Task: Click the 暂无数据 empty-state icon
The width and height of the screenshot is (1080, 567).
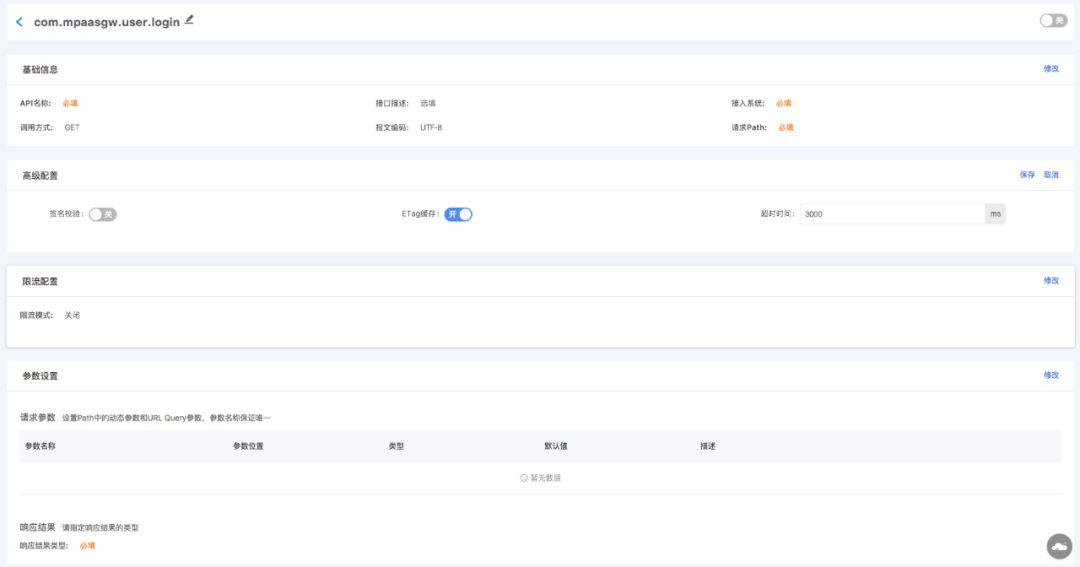Action: [524, 478]
